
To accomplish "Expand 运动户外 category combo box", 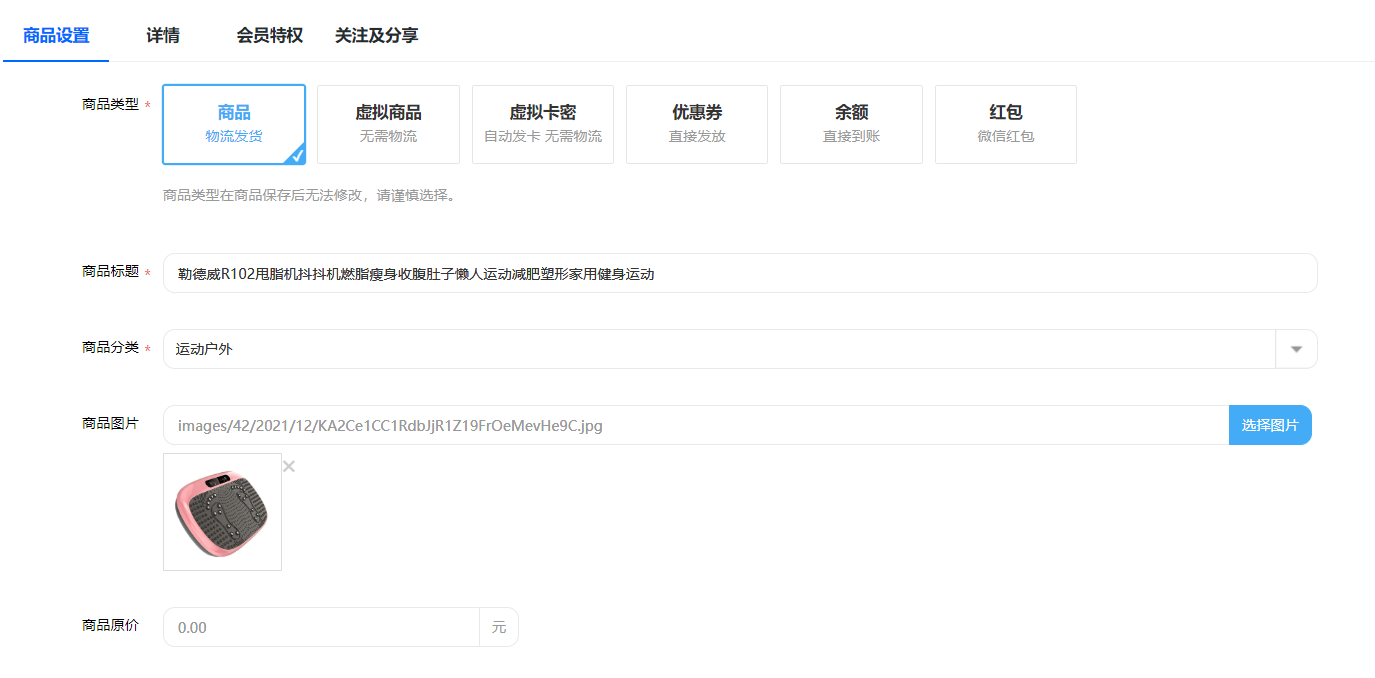I will click(740, 349).
